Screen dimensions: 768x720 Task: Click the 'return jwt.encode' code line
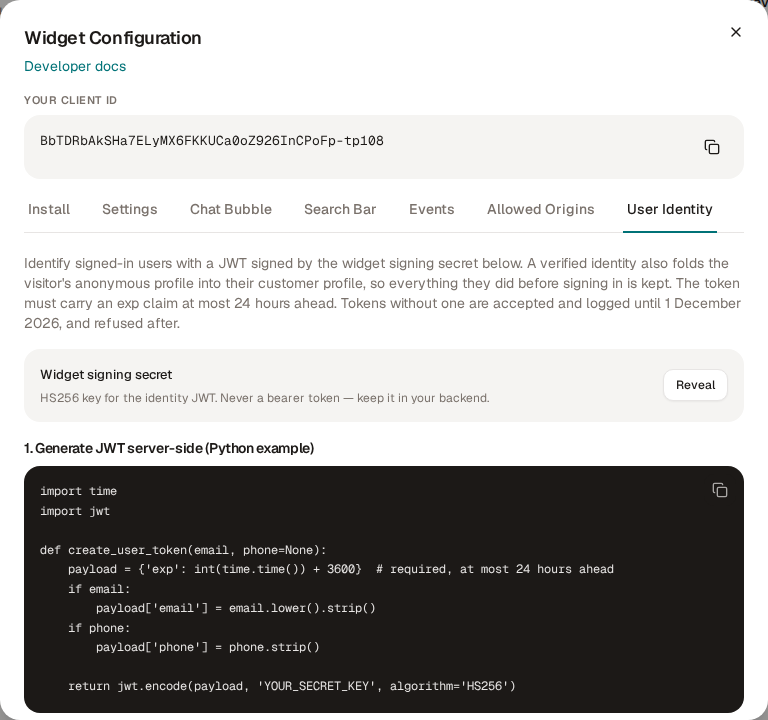tap(292, 686)
